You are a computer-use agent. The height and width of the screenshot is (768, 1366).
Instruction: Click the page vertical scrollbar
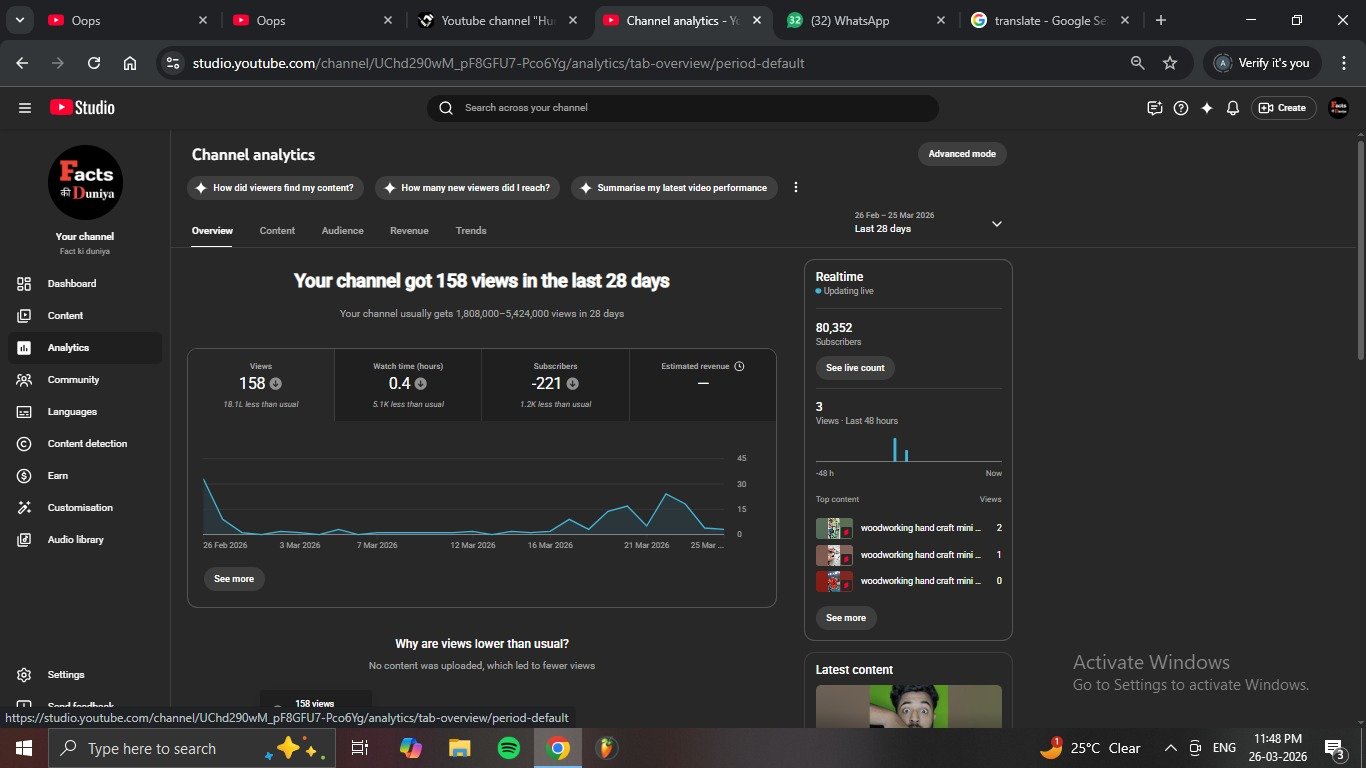pyautogui.click(x=1360, y=250)
